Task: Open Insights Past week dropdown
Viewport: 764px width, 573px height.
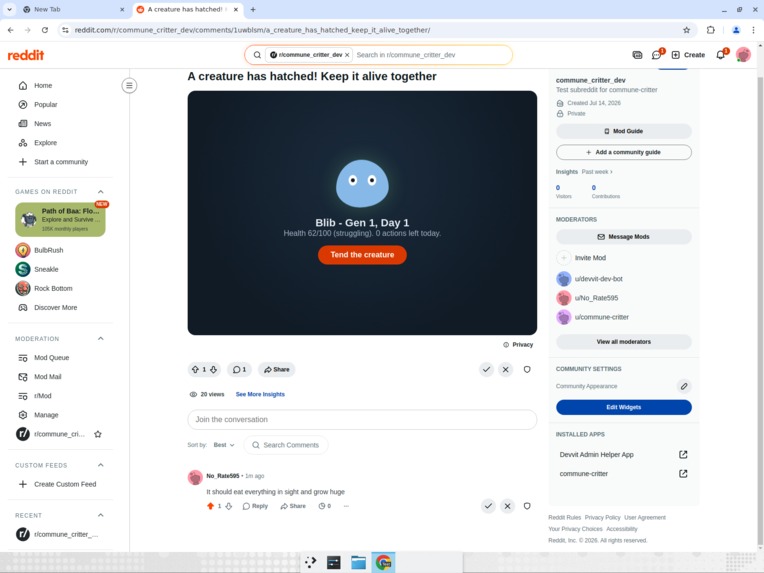Action: [x=597, y=172]
